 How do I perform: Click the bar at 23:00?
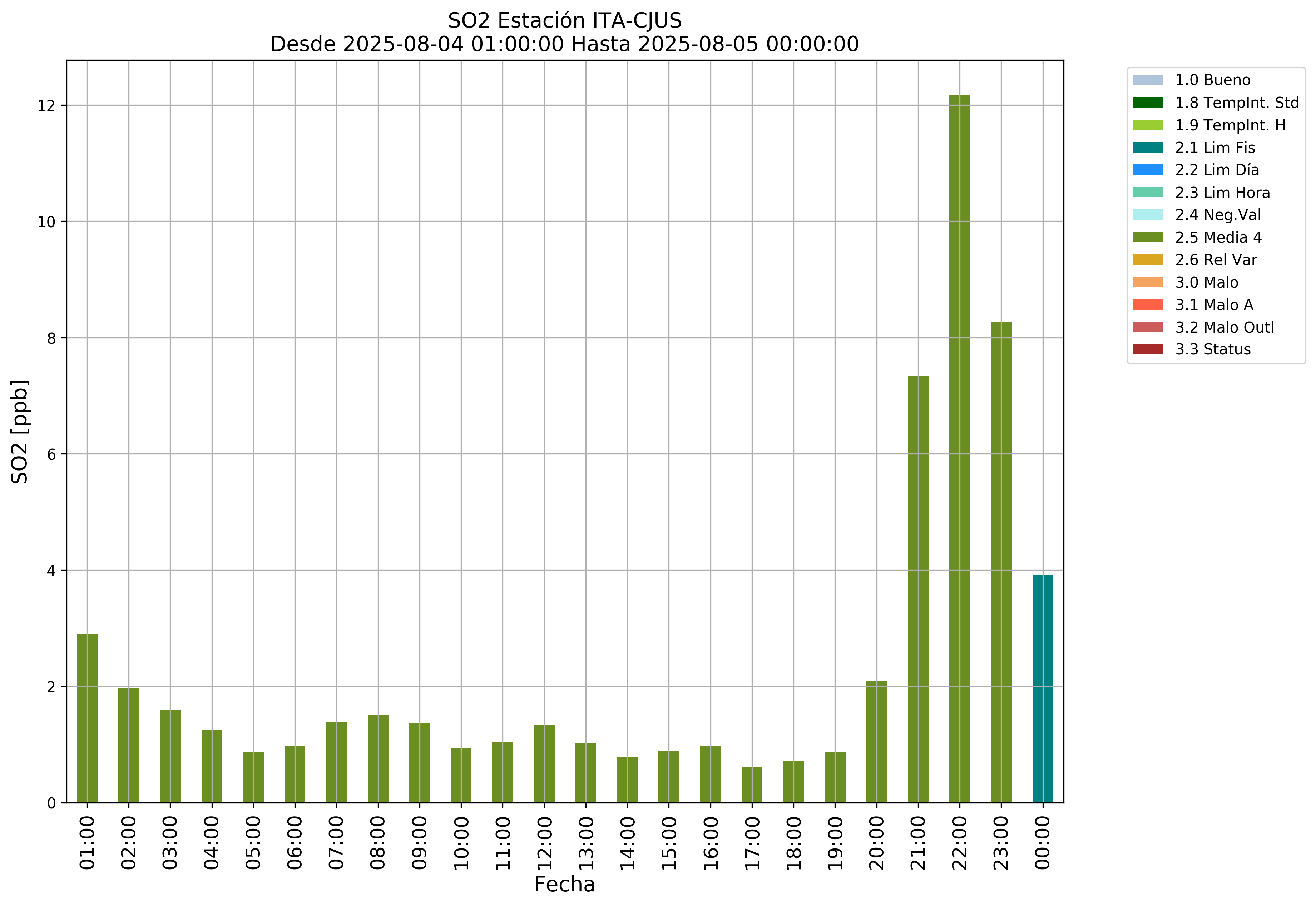tap(1001, 562)
